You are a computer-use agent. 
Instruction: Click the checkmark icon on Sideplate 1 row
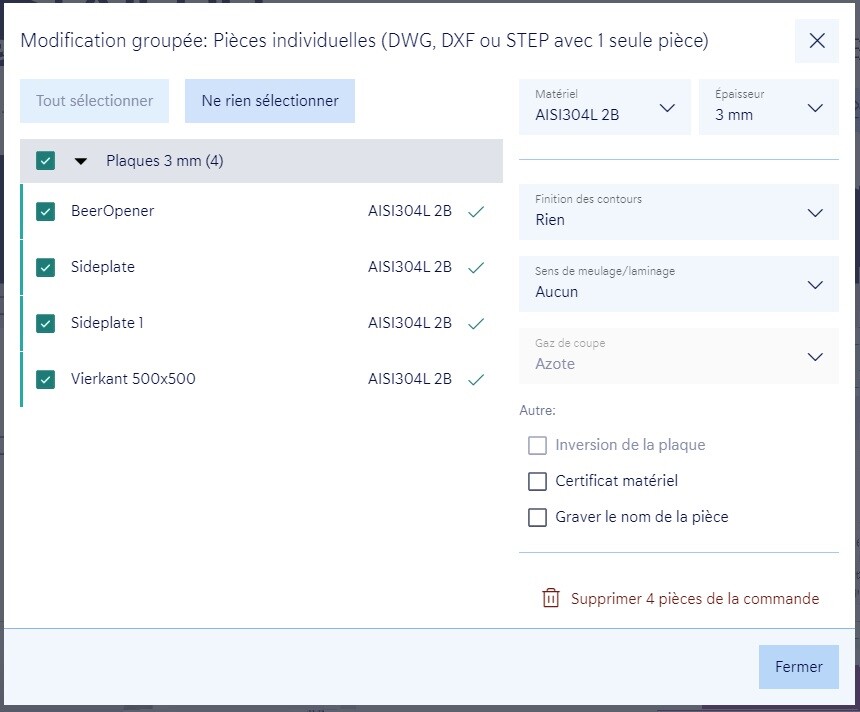(476, 323)
